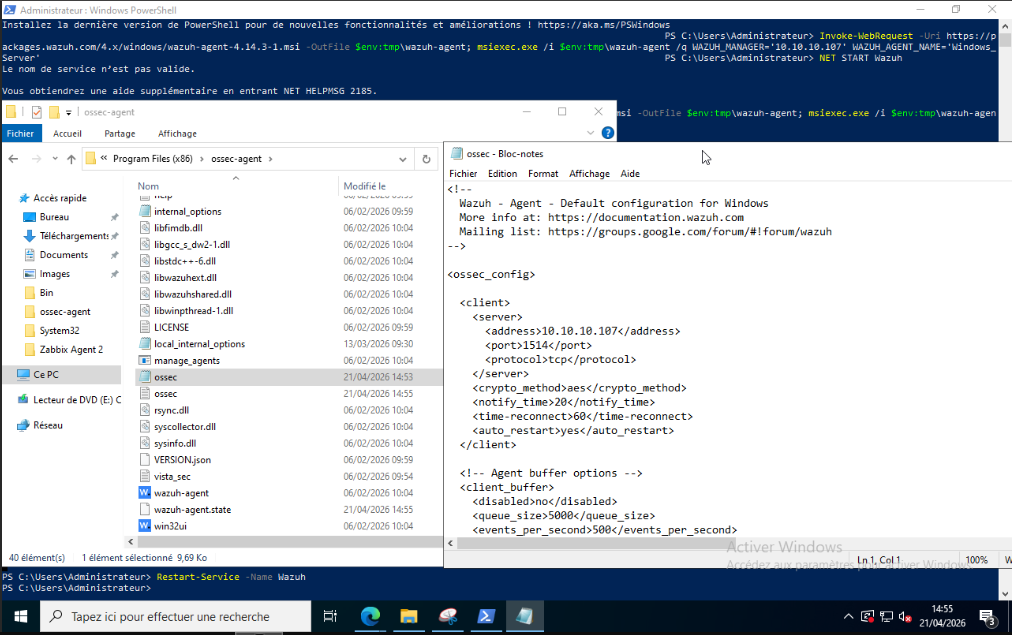Select VERSION.json file icon
1012x635 pixels.
click(x=145, y=459)
